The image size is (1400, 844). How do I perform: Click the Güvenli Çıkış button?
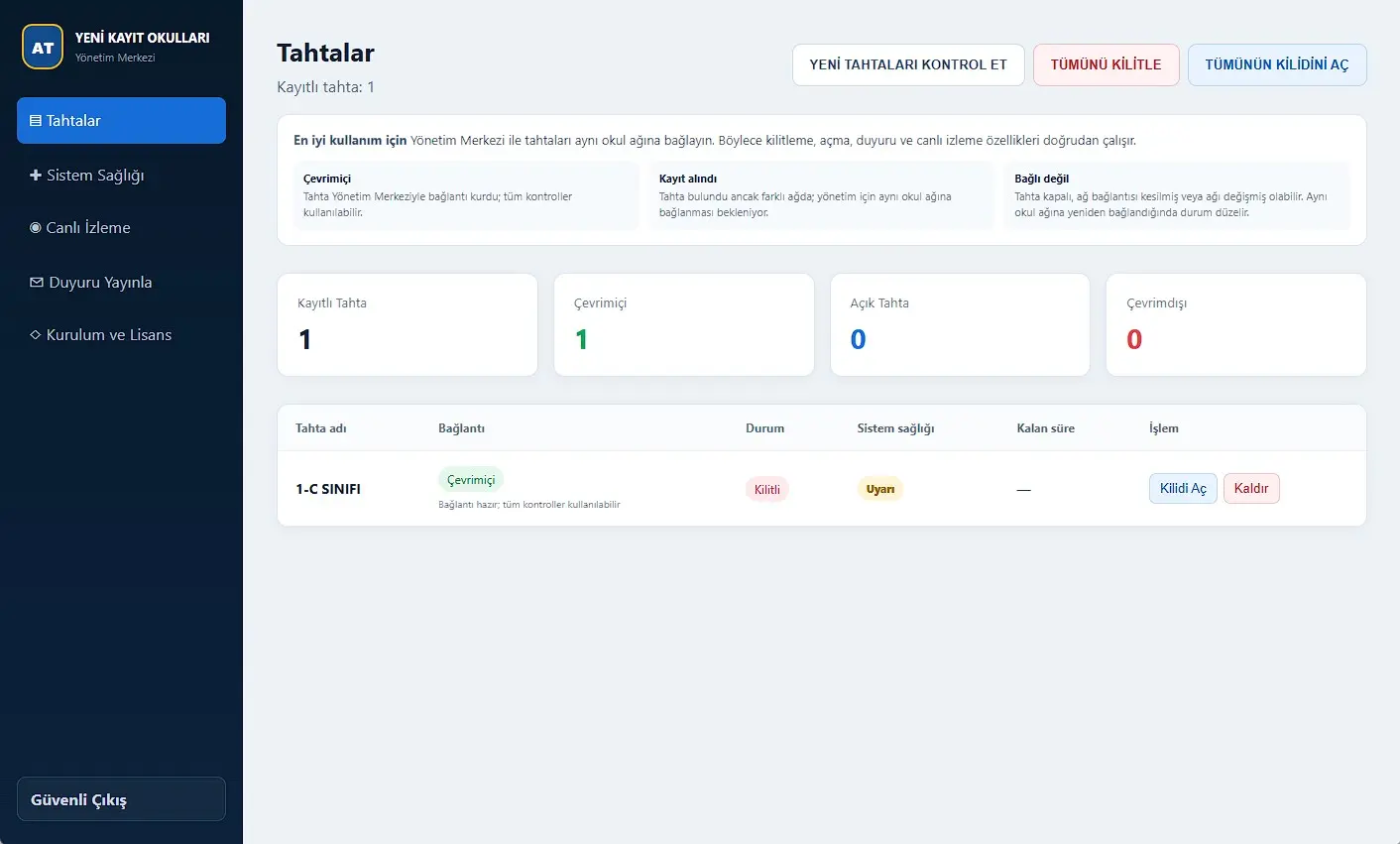[x=121, y=799]
